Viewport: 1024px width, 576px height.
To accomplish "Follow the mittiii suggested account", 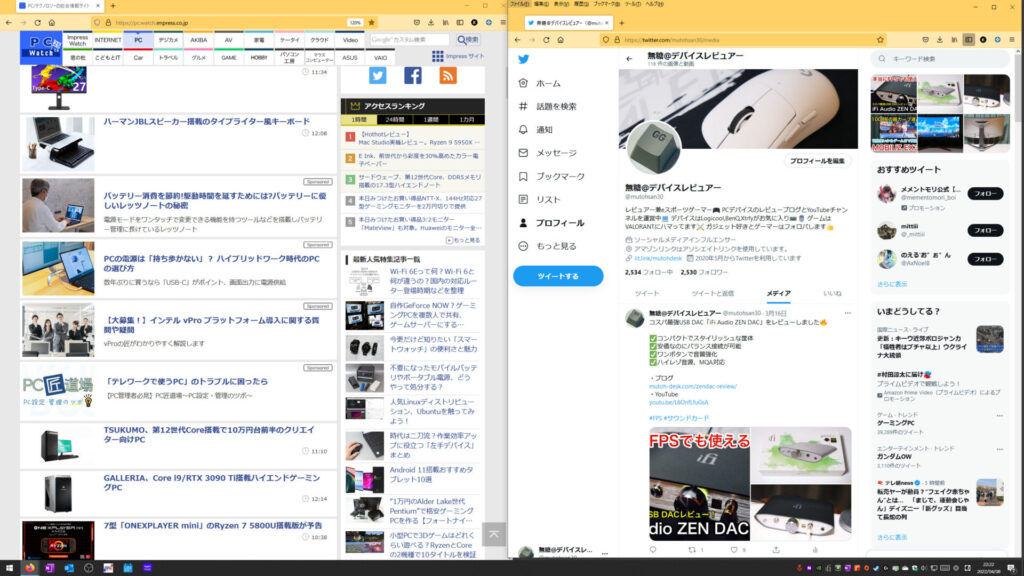I will click(x=985, y=231).
